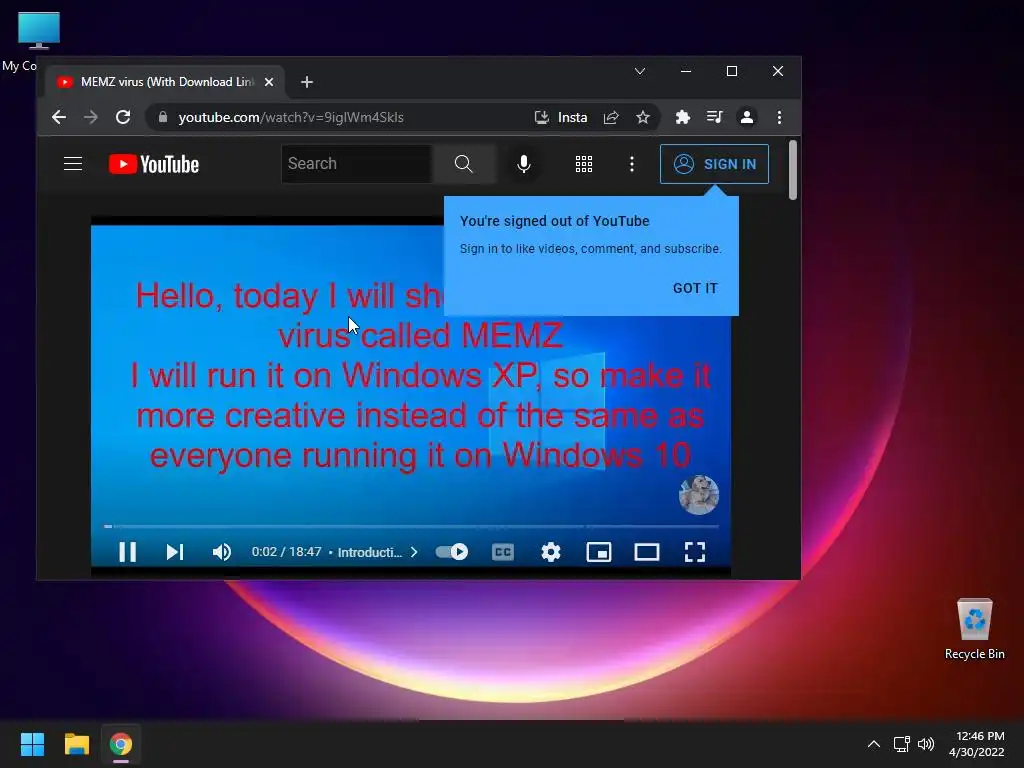
Task: Maximize the Chrome window
Action: click(x=732, y=71)
